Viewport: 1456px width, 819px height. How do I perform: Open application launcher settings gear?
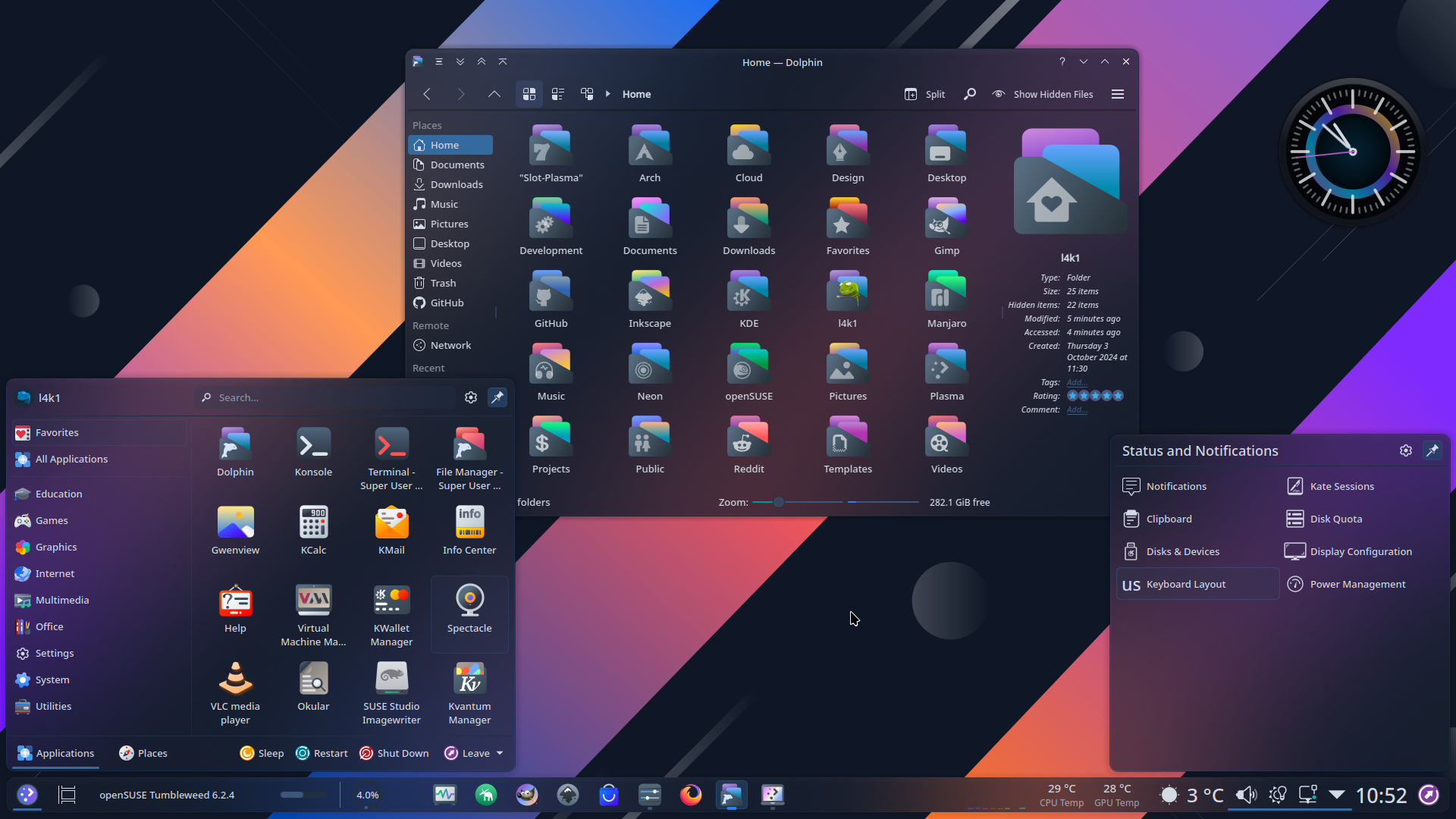tap(471, 397)
